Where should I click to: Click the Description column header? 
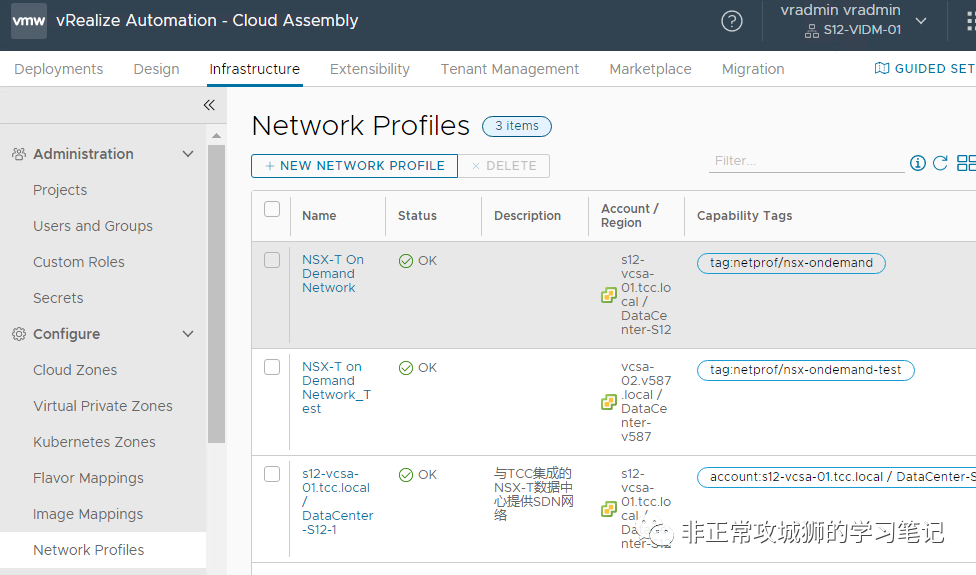(x=527, y=216)
